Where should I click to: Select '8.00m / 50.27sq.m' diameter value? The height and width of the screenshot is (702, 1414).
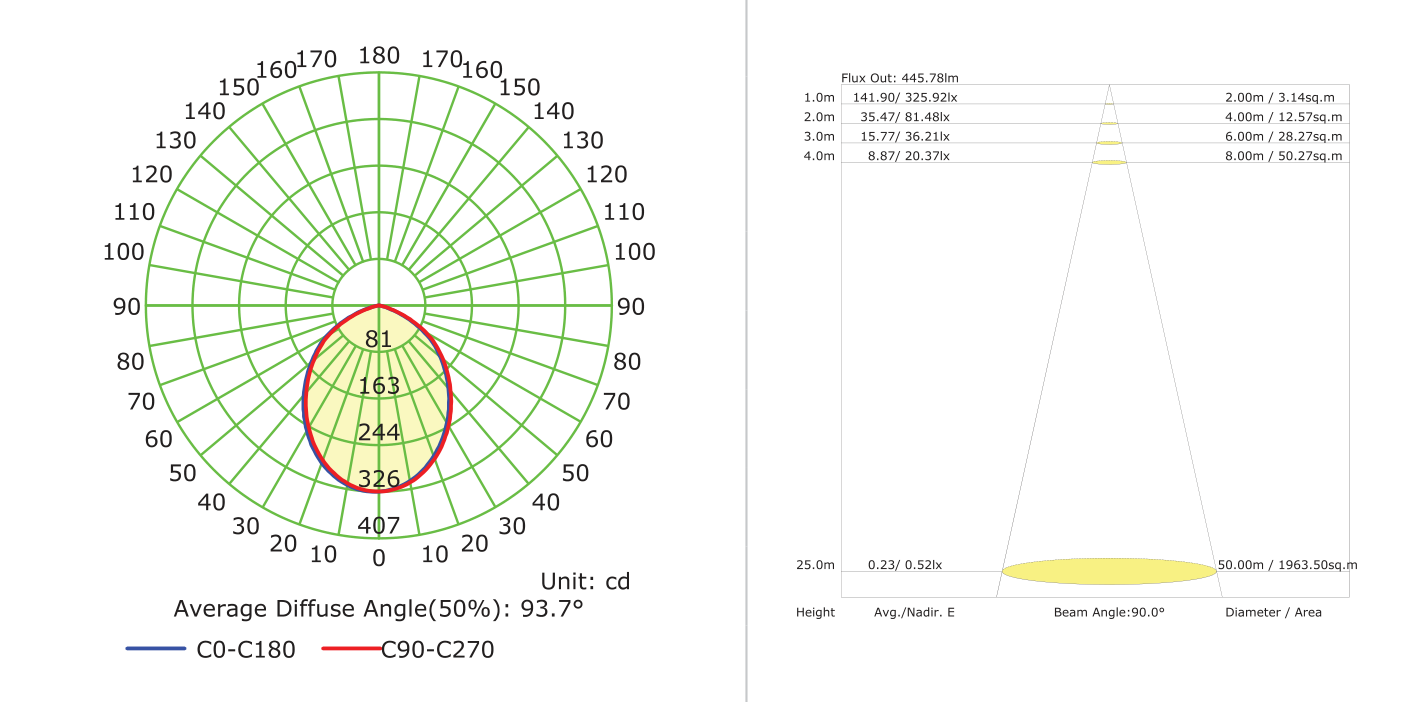(1284, 156)
